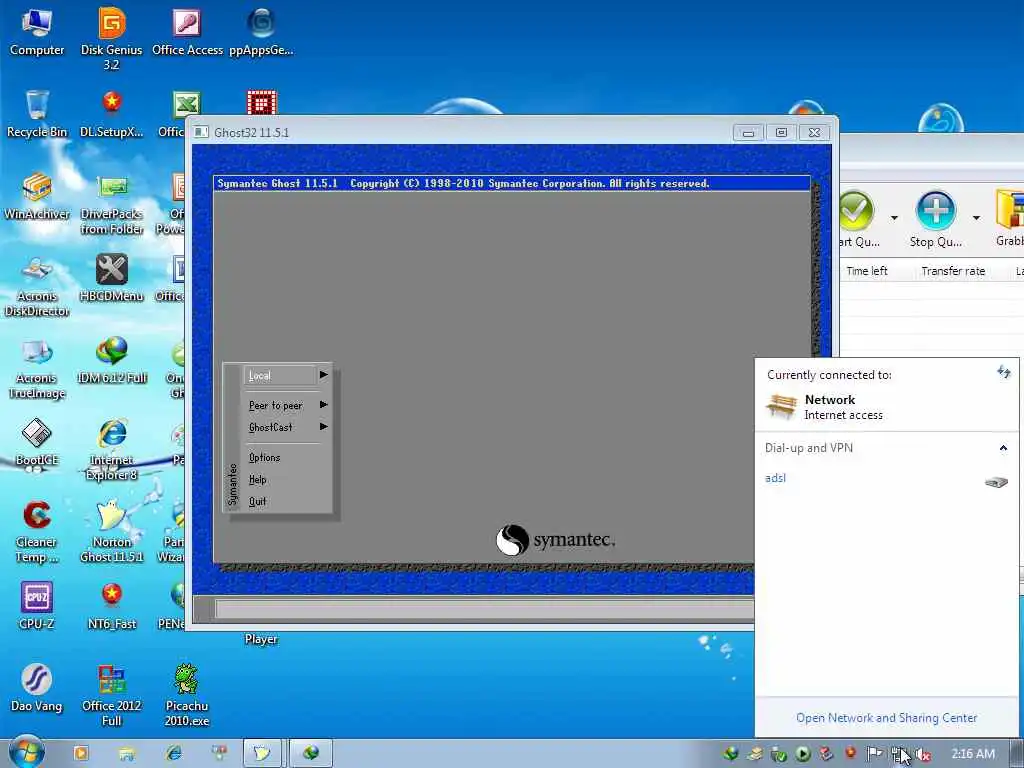
Task: Open Internet Explorer 8 desktop icon
Action: (112, 449)
